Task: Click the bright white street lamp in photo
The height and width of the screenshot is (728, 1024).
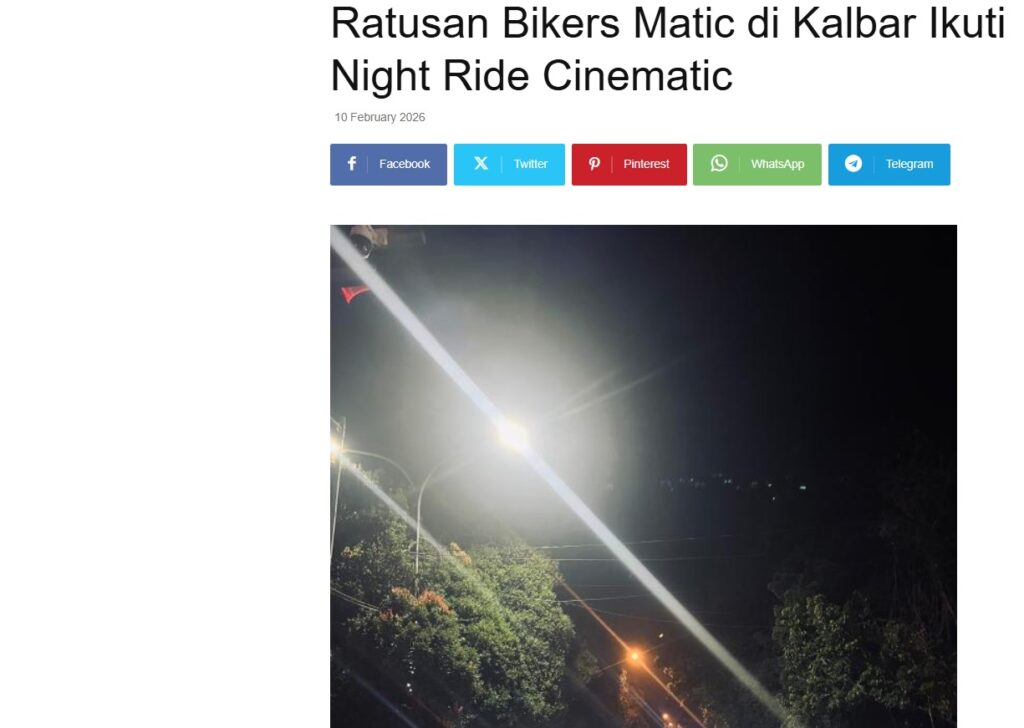Action: pos(514,435)
